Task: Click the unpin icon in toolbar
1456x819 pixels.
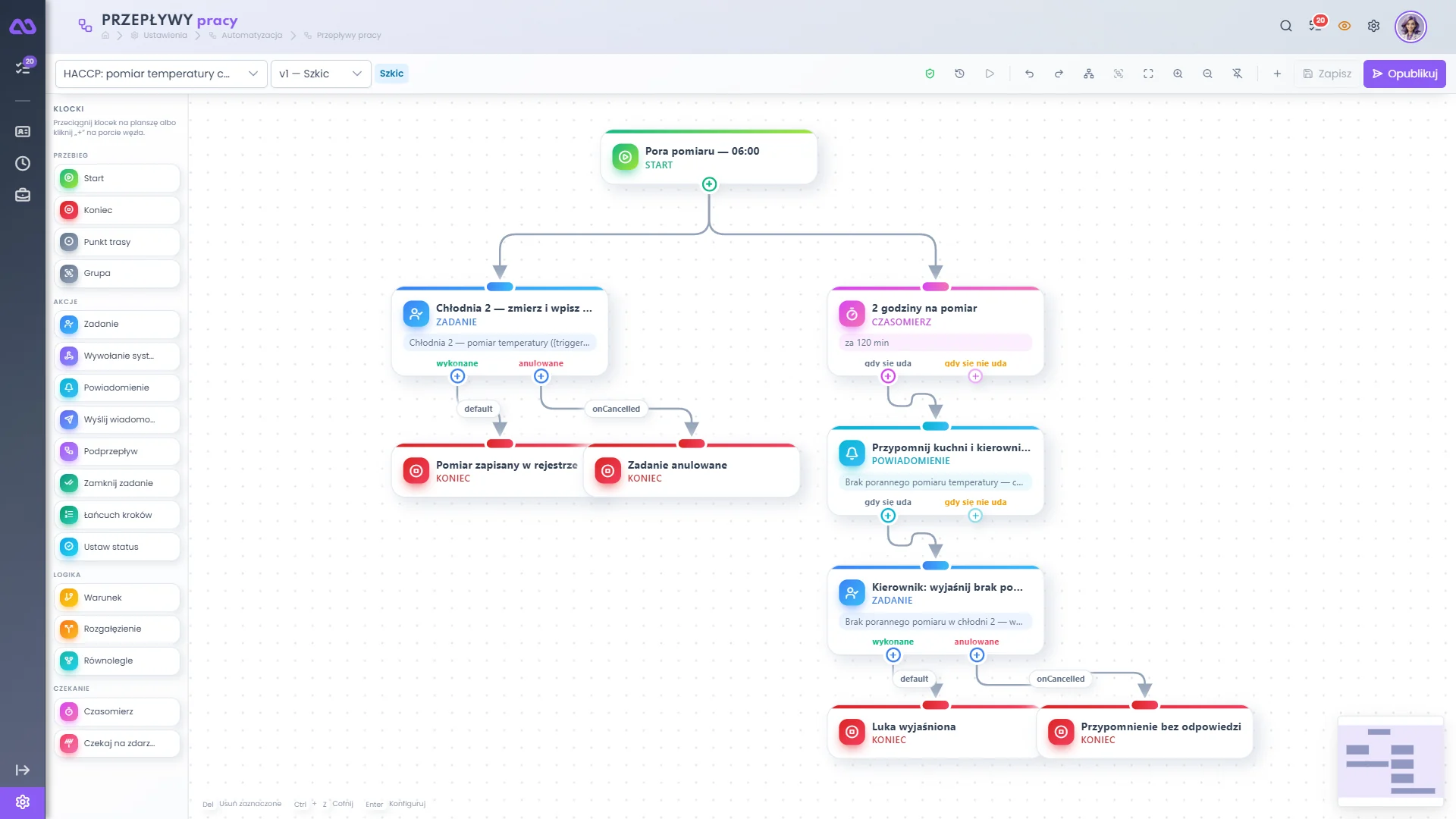Action: click(1237, 74)
